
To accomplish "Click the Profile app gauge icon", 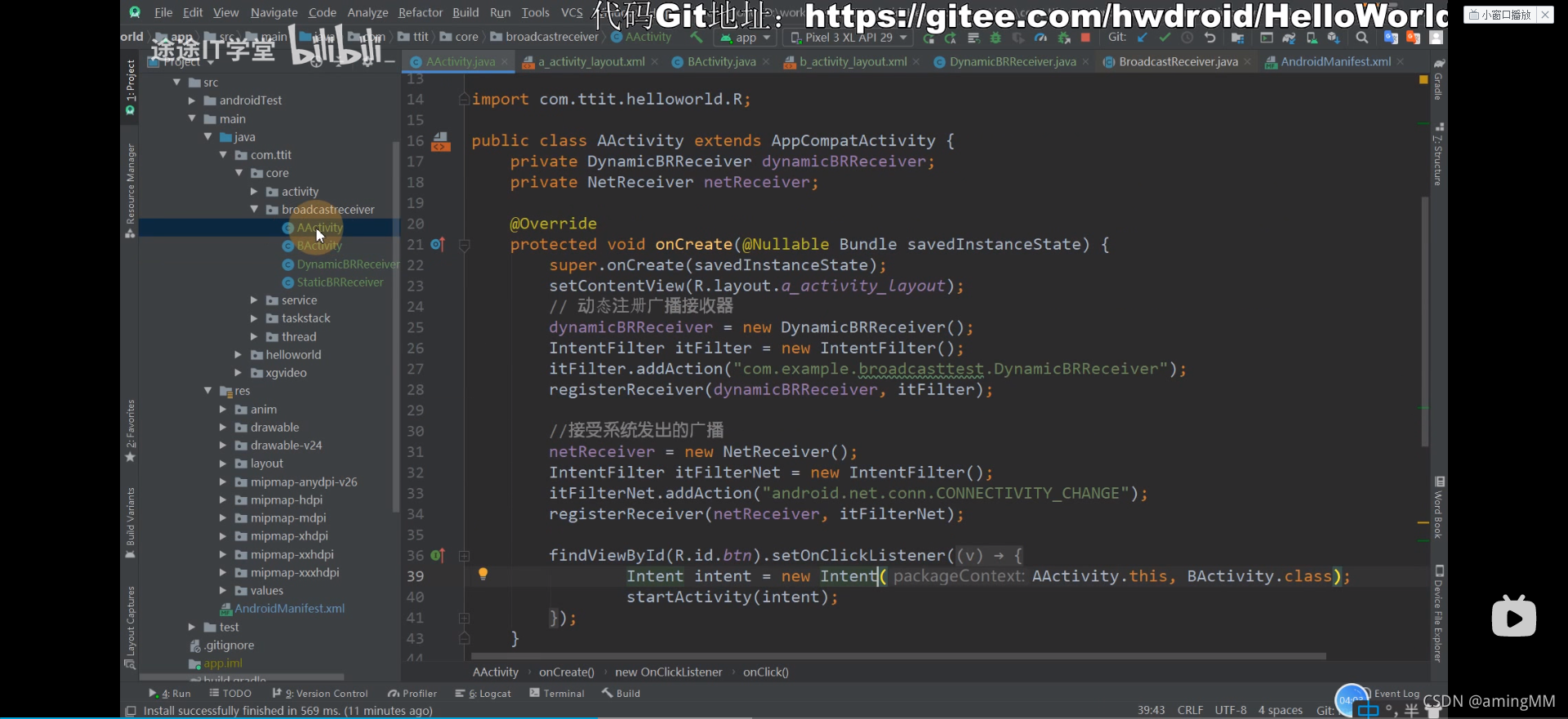I will (x=1040, y=38).
